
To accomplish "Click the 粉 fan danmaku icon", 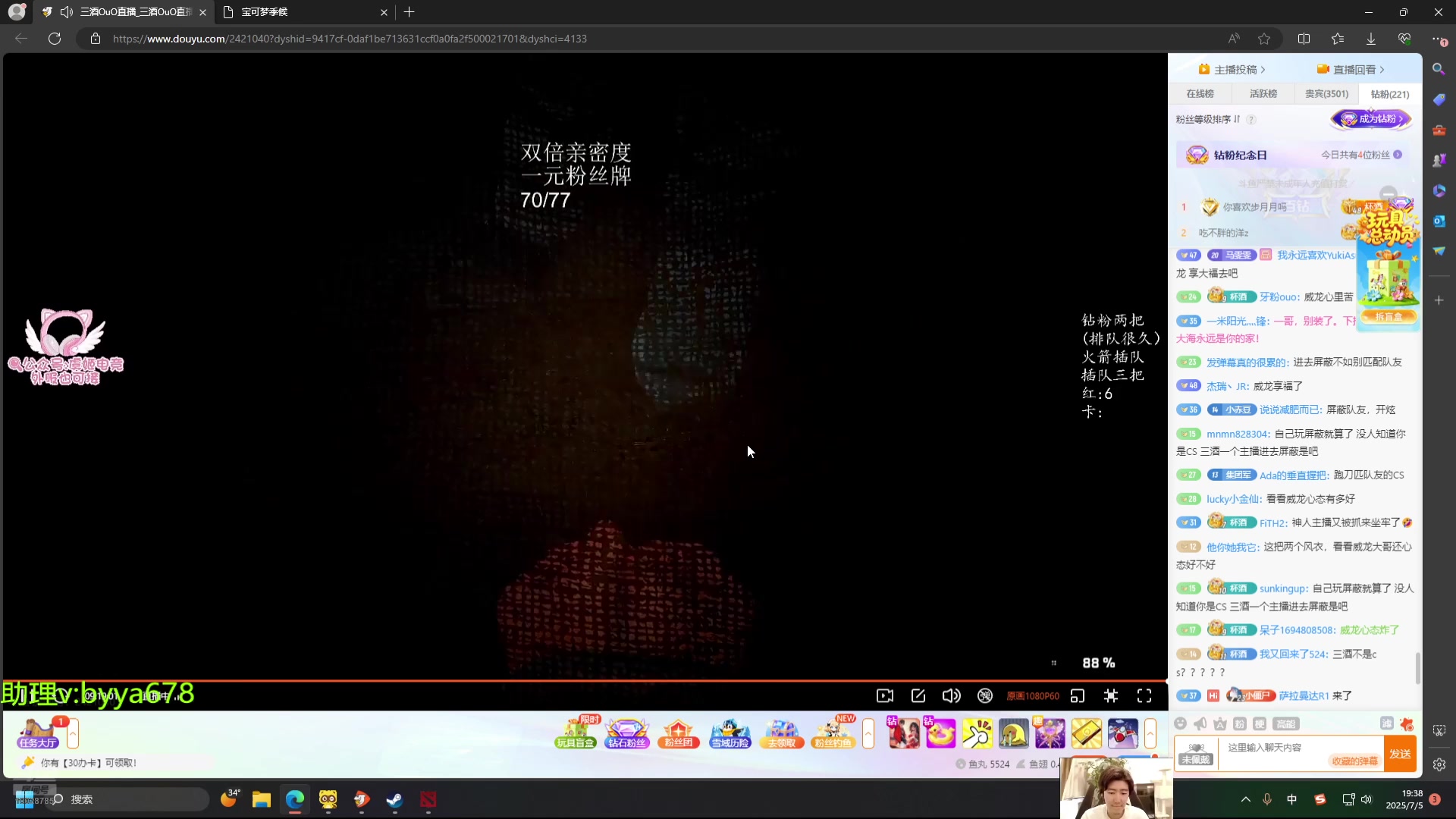I will point(1240,723).
